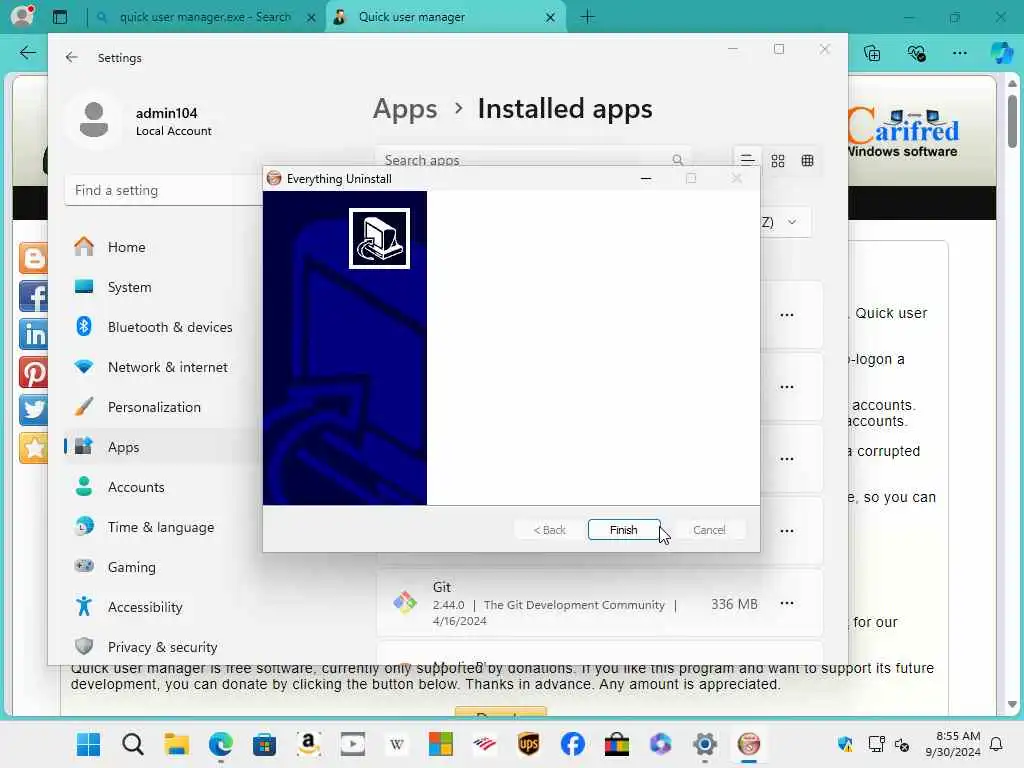Open the sort-by dropdown ending in Z)

786,222
